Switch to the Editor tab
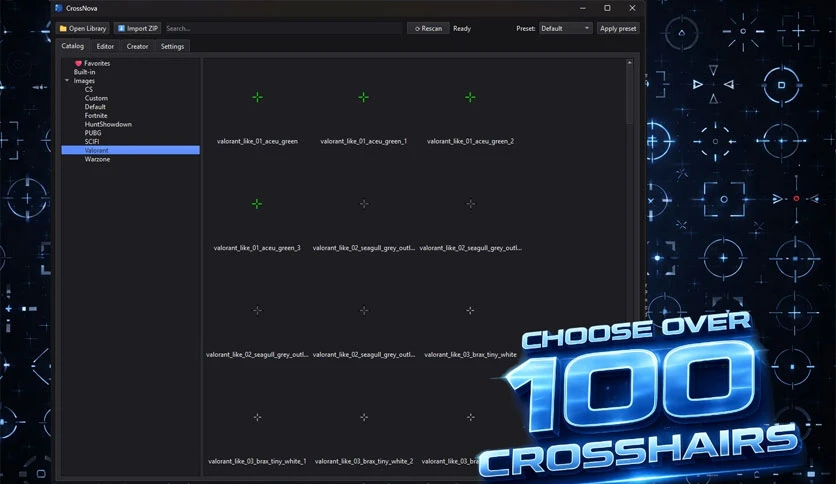This screenshot has height=484, width=836. [105, 46]
